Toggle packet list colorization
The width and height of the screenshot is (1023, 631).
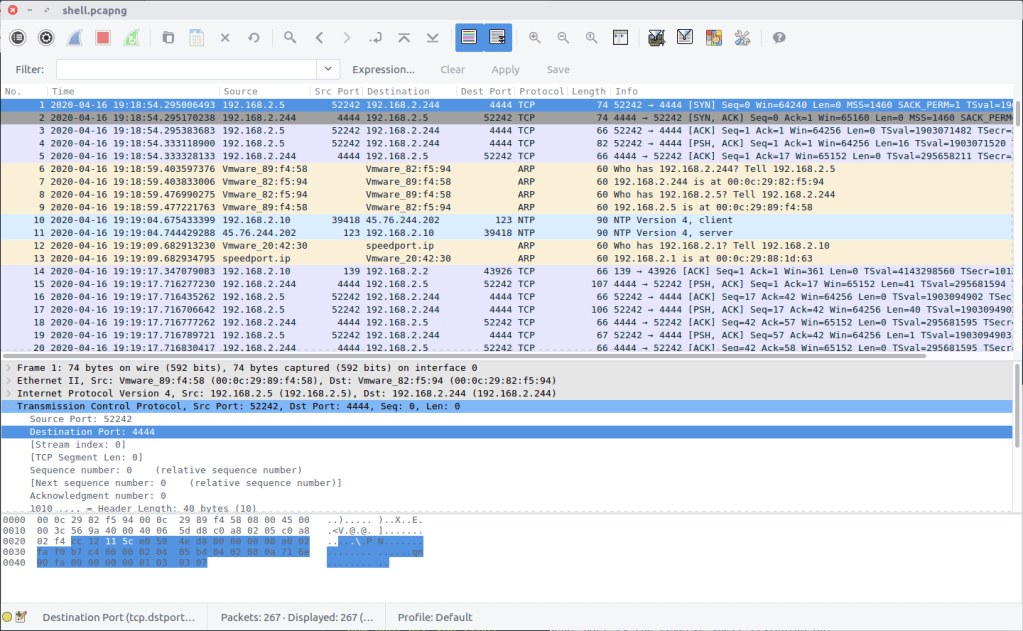(468, 37)
